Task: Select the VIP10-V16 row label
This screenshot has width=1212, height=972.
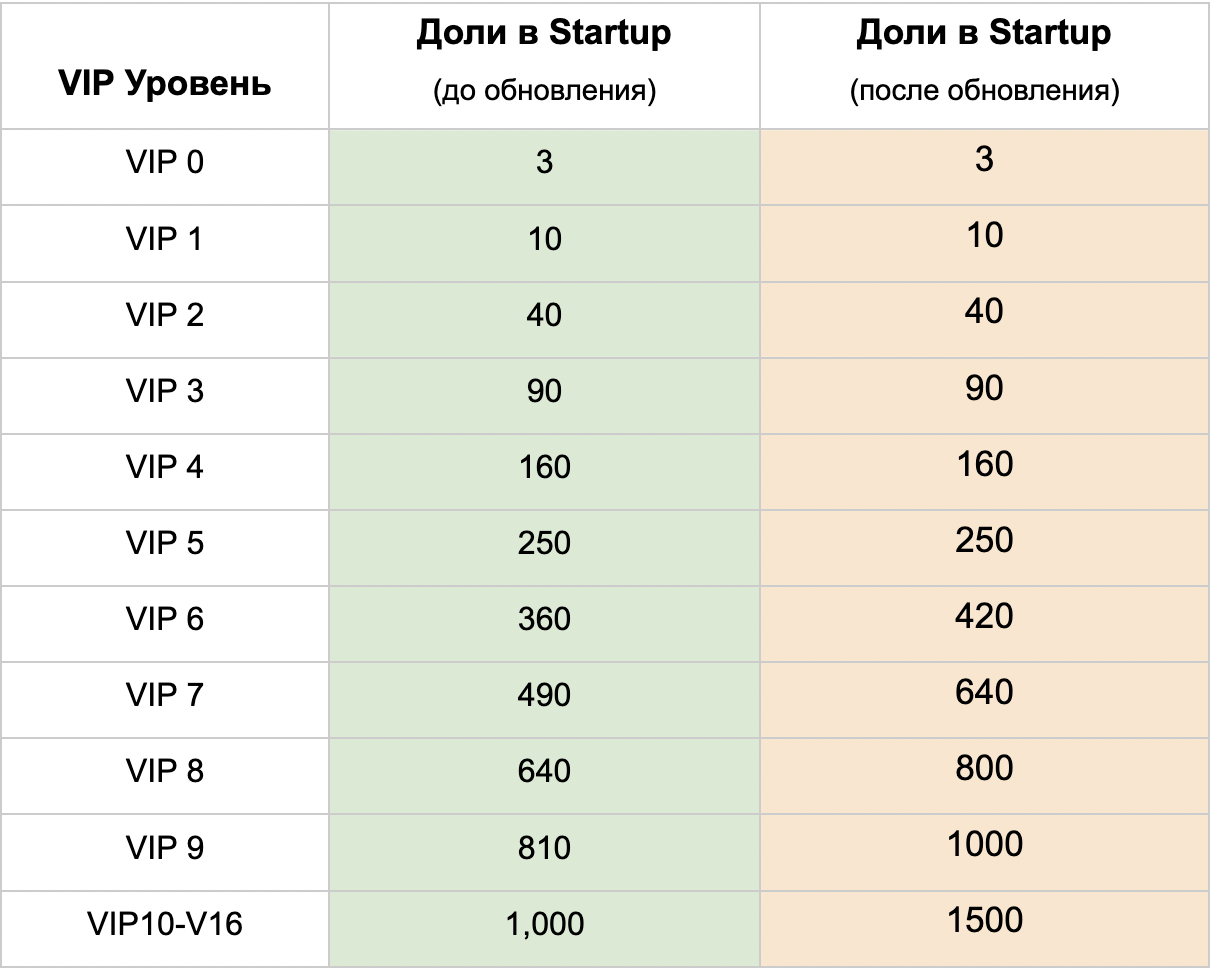Action: [165, 924]
